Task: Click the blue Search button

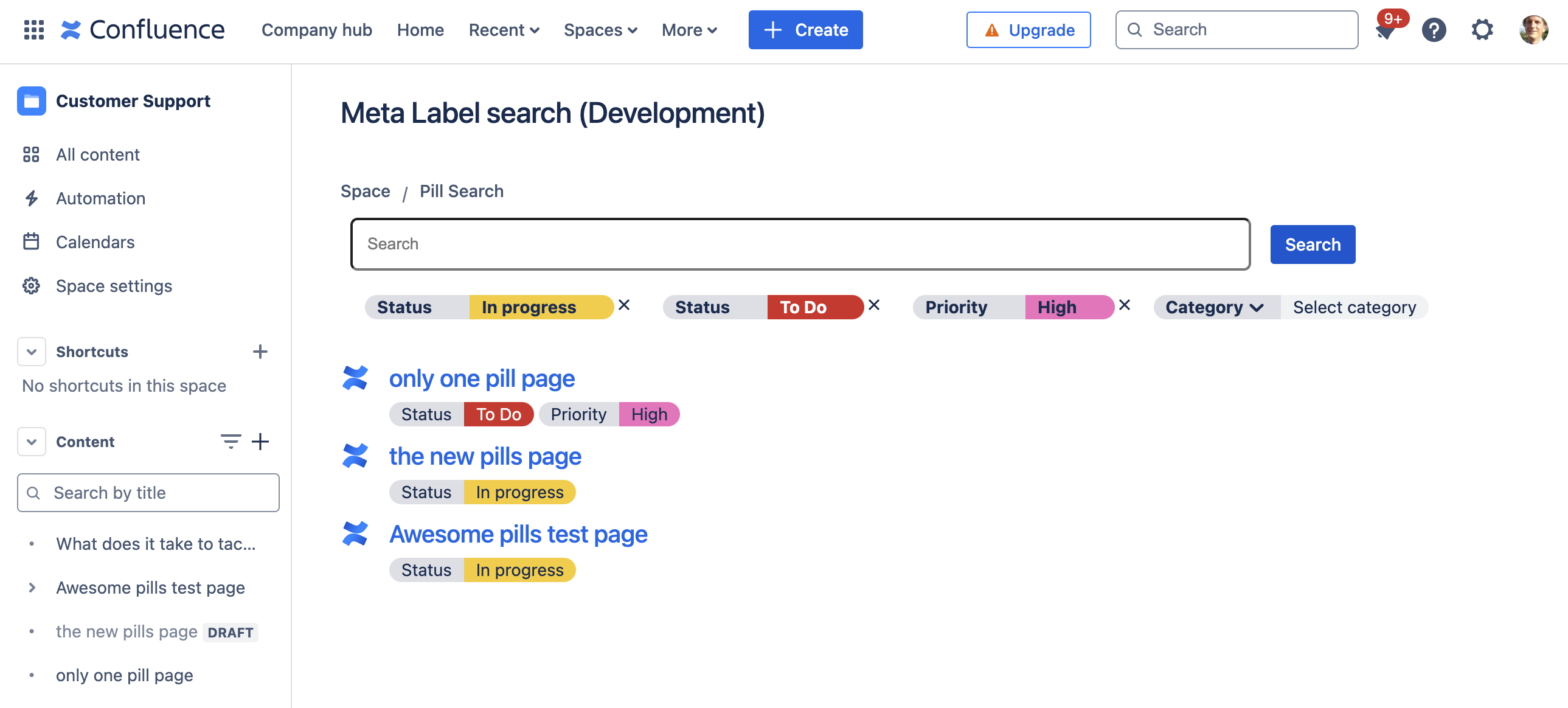Action: (x=1312, y=244)
